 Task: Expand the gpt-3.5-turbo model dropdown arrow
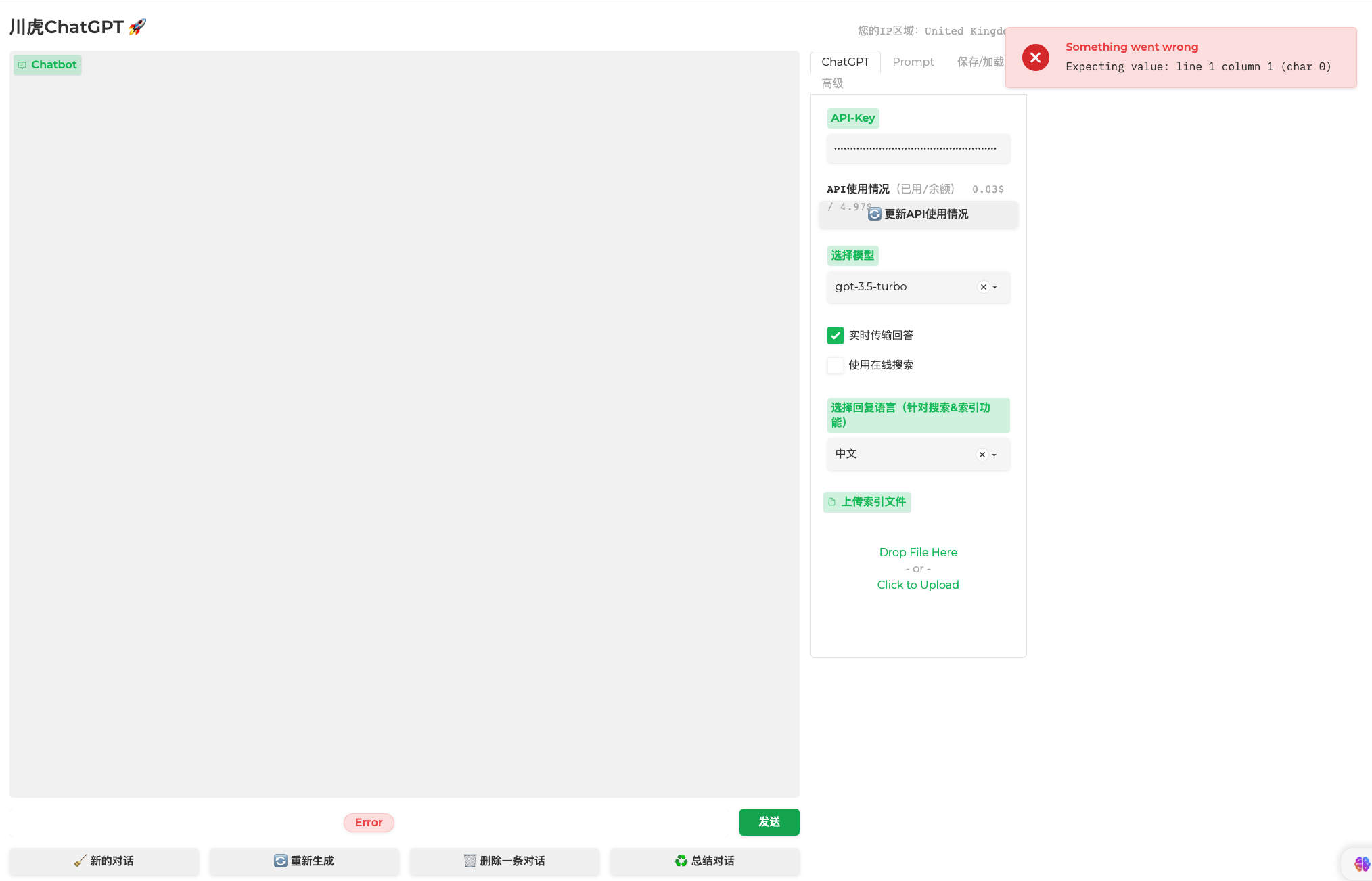click(x=995, y=287)
